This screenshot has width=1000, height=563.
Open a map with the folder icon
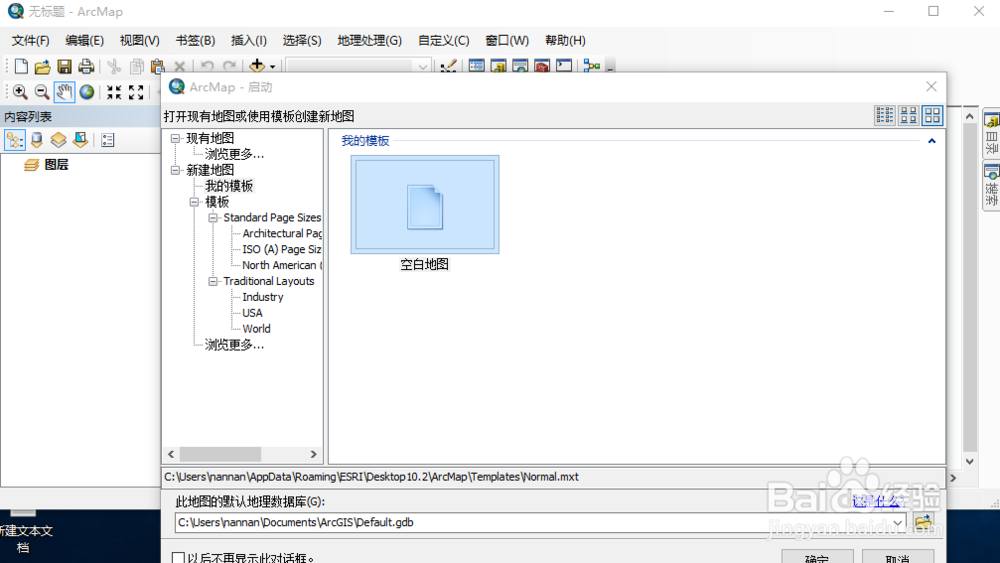43,66
